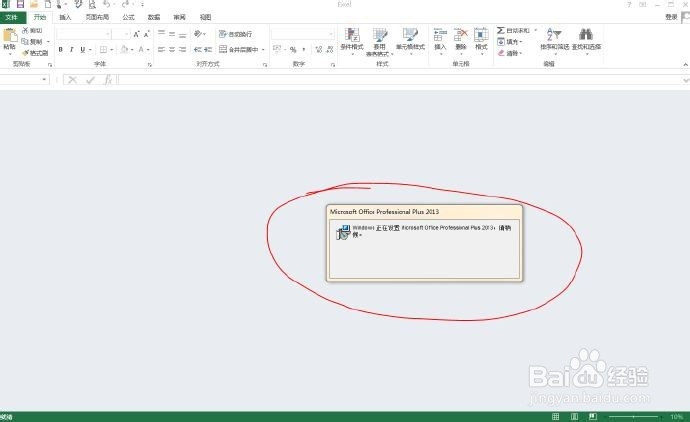Switch to Normal view in status bar
This screenshot has width=690, height=422.
(x=556, y=416)
